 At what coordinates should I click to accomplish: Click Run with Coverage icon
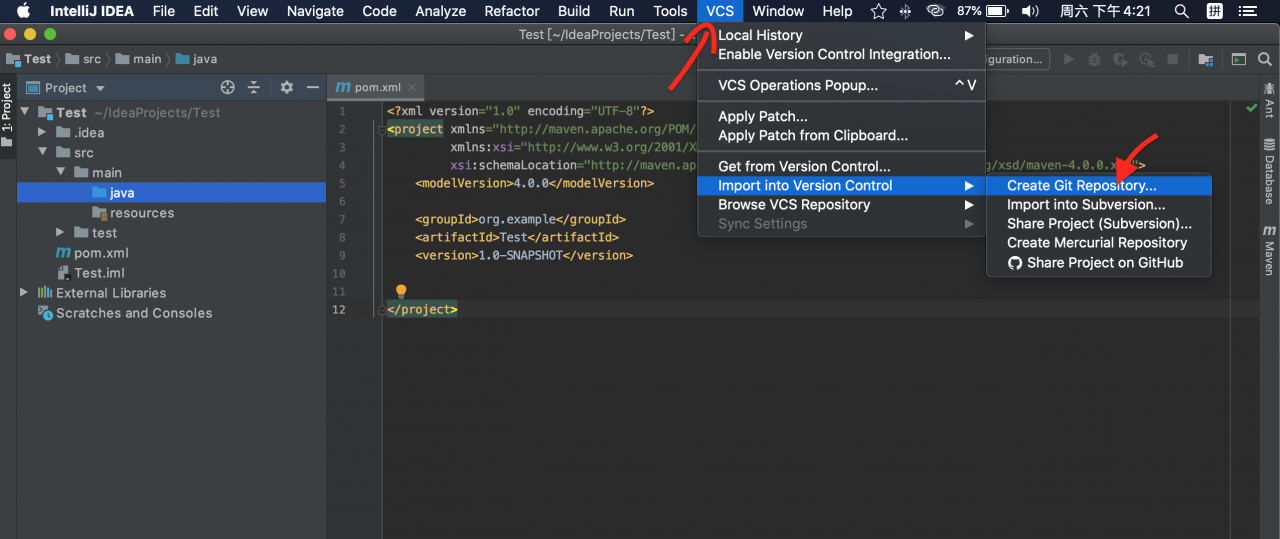coord(1121,59)
